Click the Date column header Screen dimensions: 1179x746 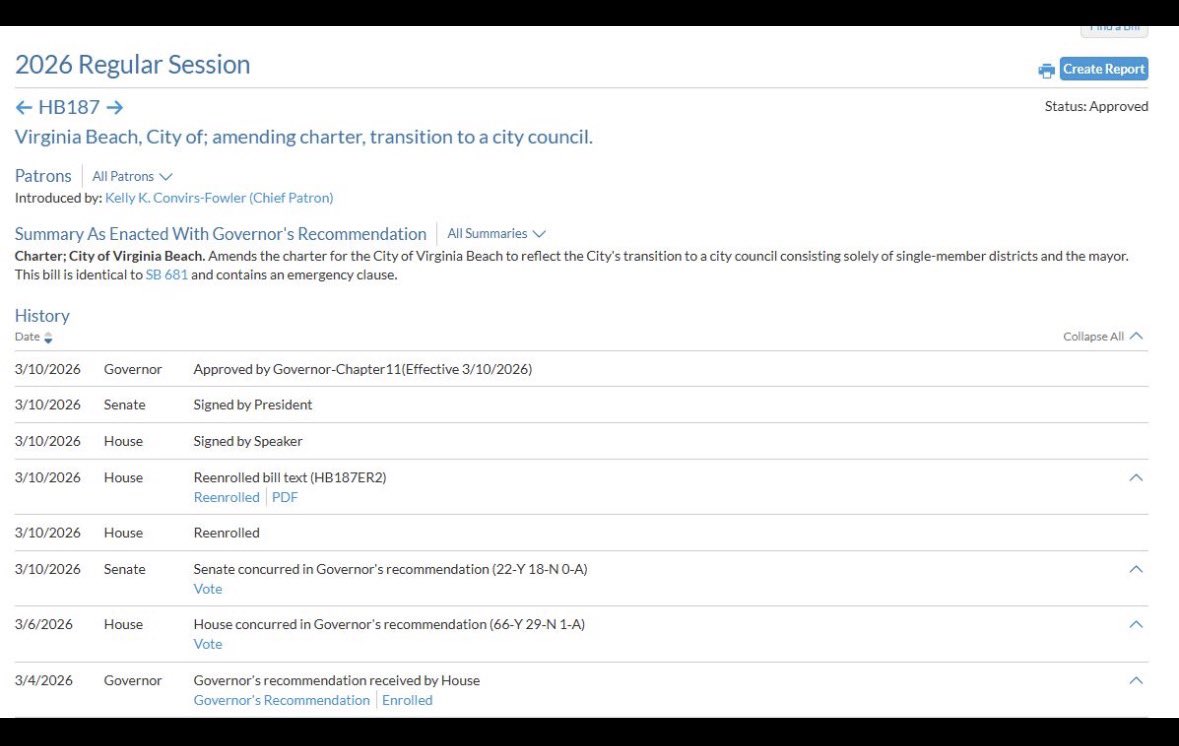tap(27, 337)
